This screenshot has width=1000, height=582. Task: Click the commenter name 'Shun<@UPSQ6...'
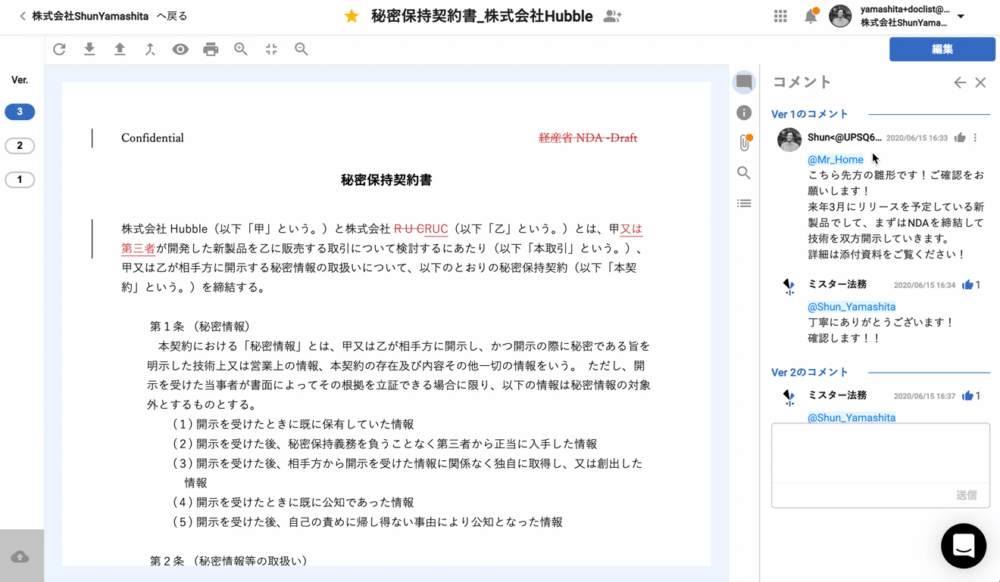[x=844, y=137]
